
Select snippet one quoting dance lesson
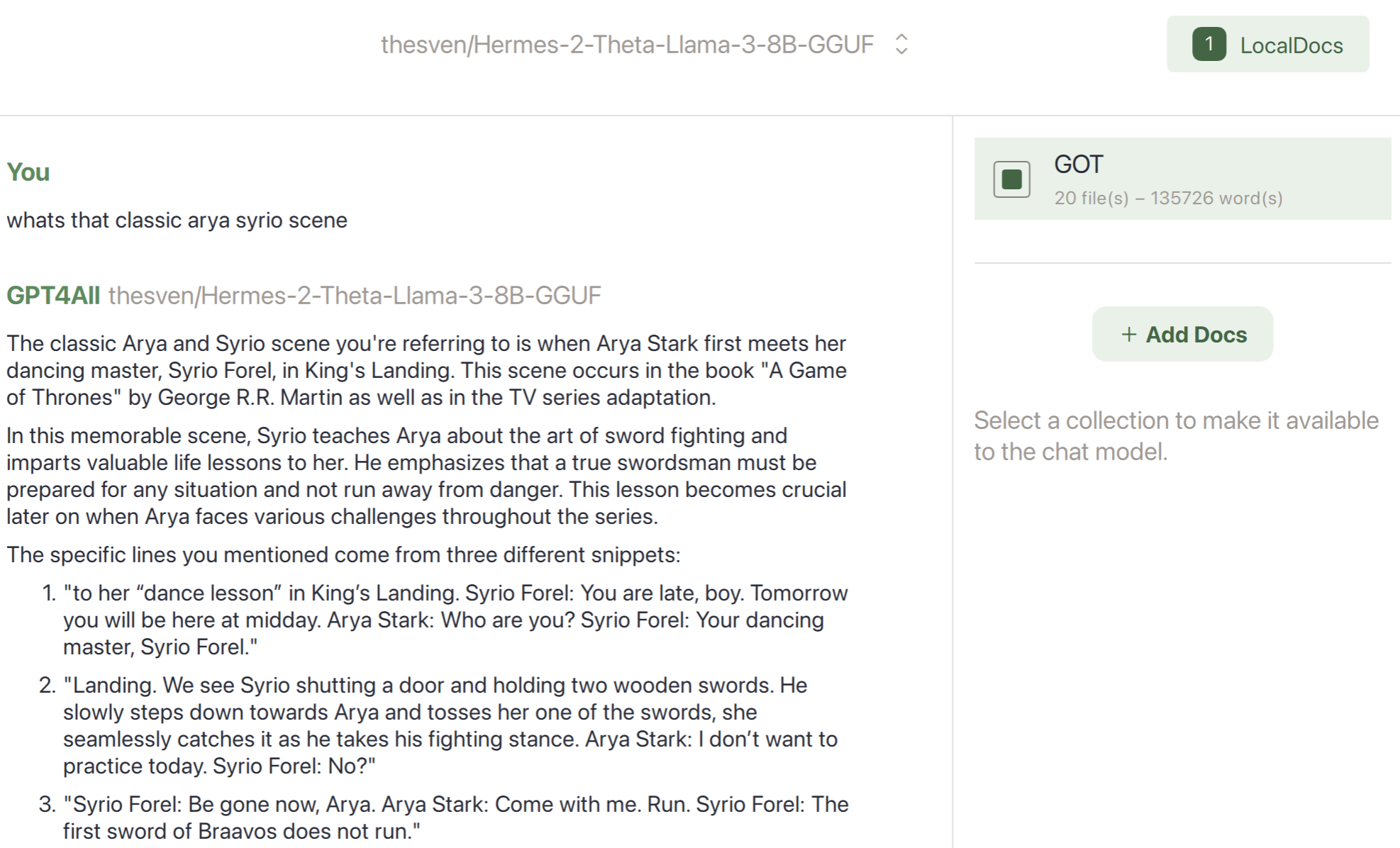[x=454, y=620]
